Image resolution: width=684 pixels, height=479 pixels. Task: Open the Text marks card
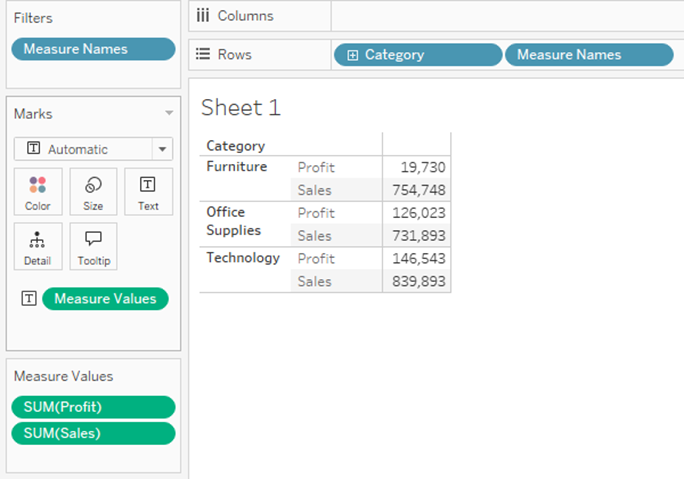[148, 192]
